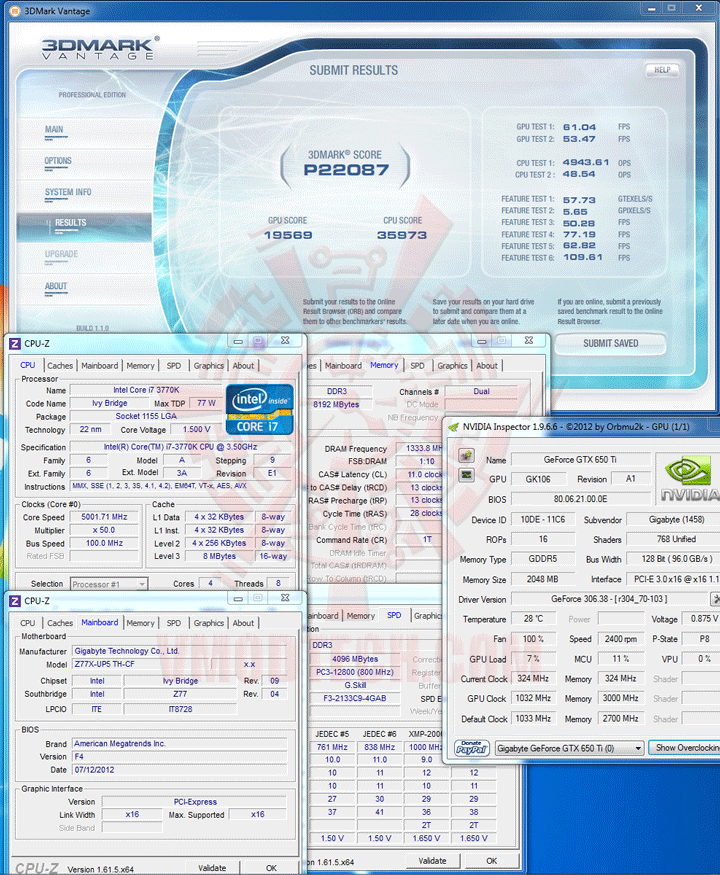Click the Intel Core i7 logo badge
720x875 pixels.
point(259,410)
